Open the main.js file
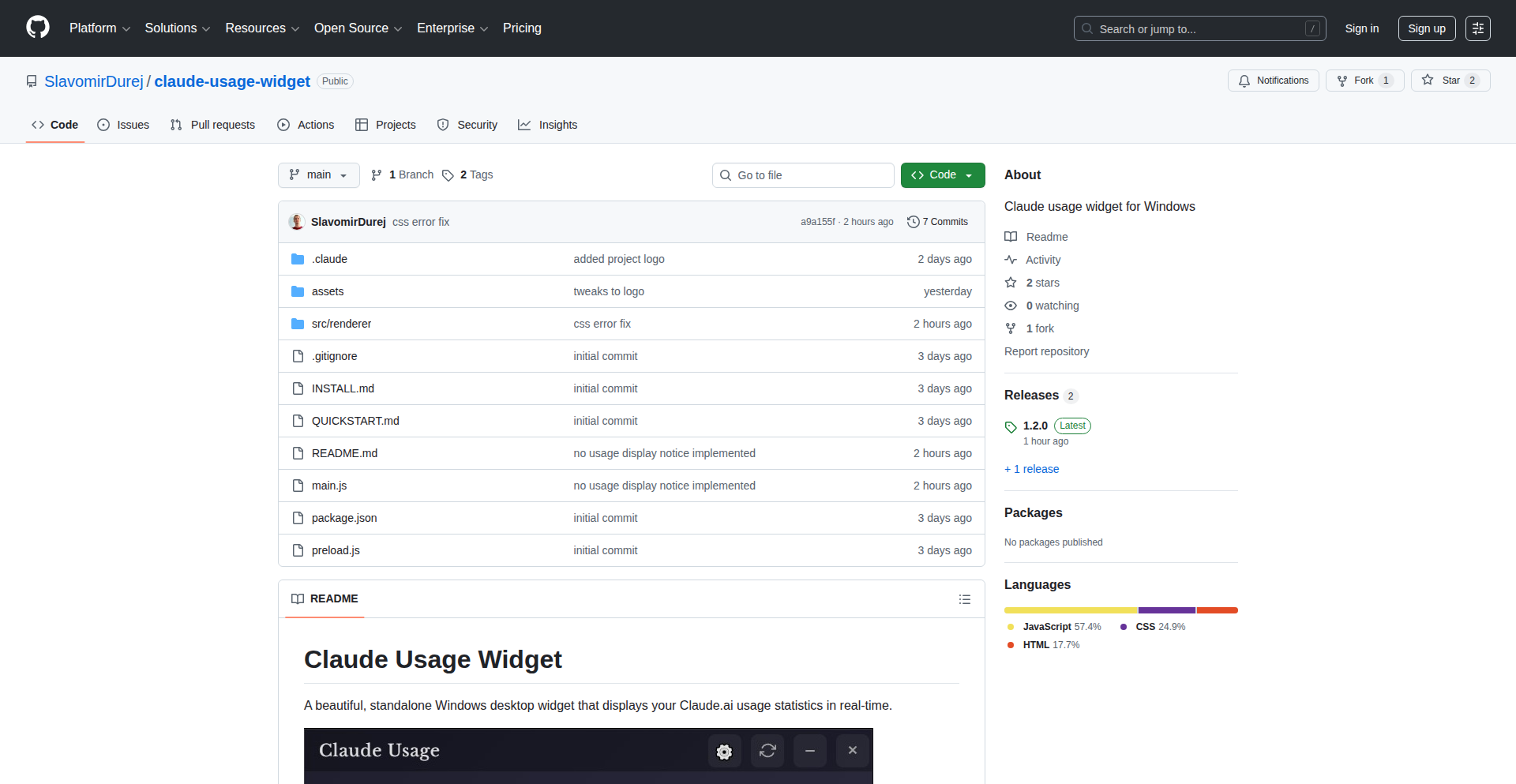 329,486
